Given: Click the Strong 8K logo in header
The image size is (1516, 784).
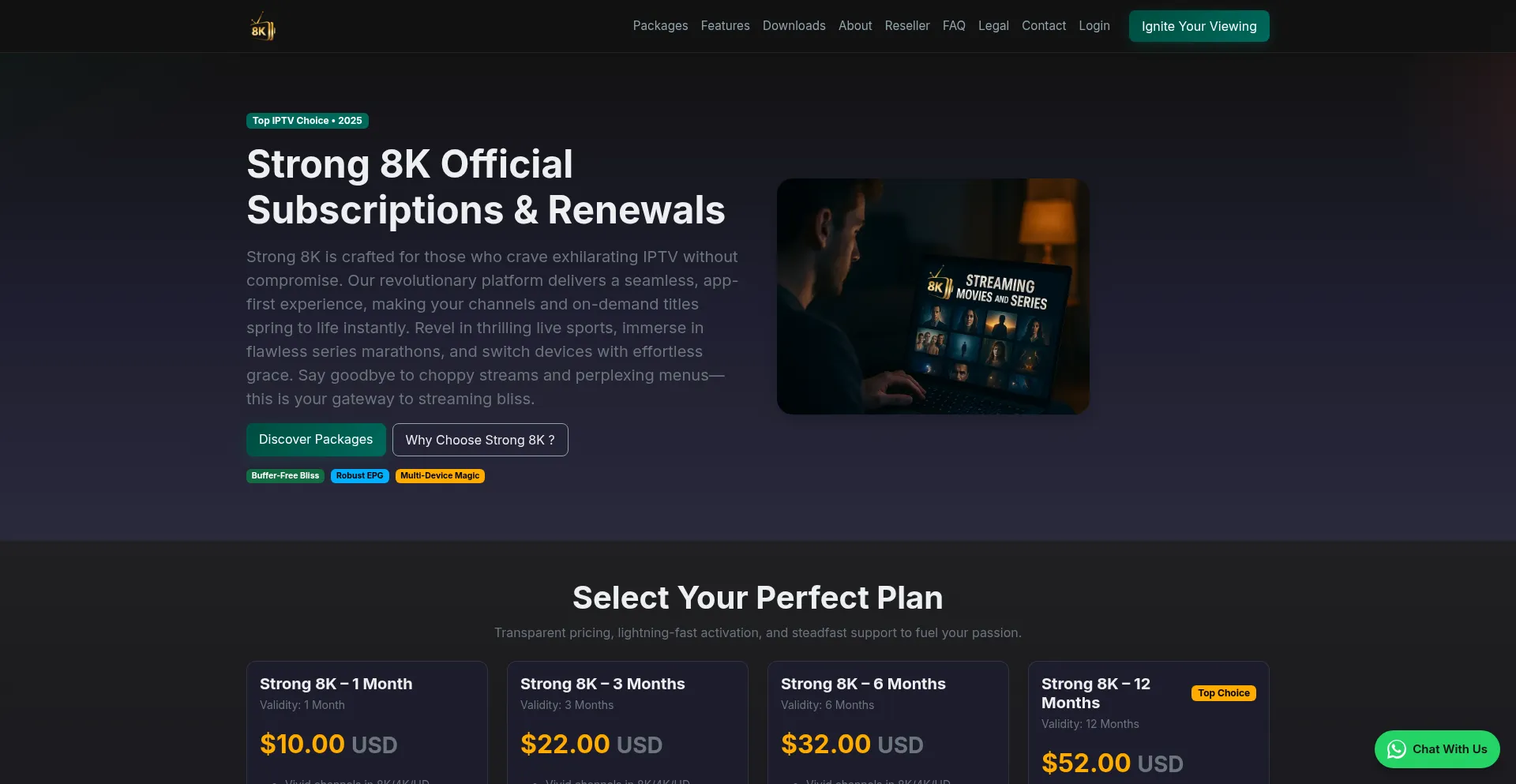Looking at the screenshot, I should tap(262, 26).
